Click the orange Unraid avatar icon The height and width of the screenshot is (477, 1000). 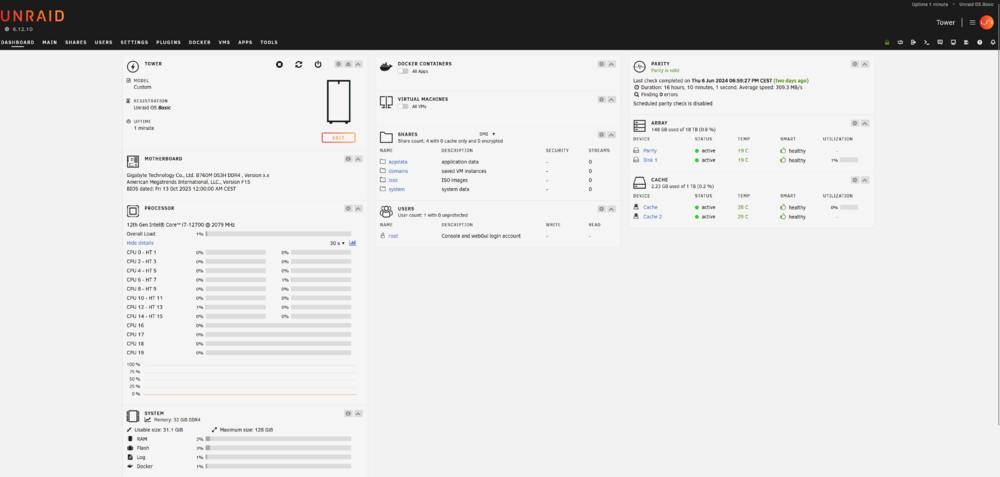point(987,22)
